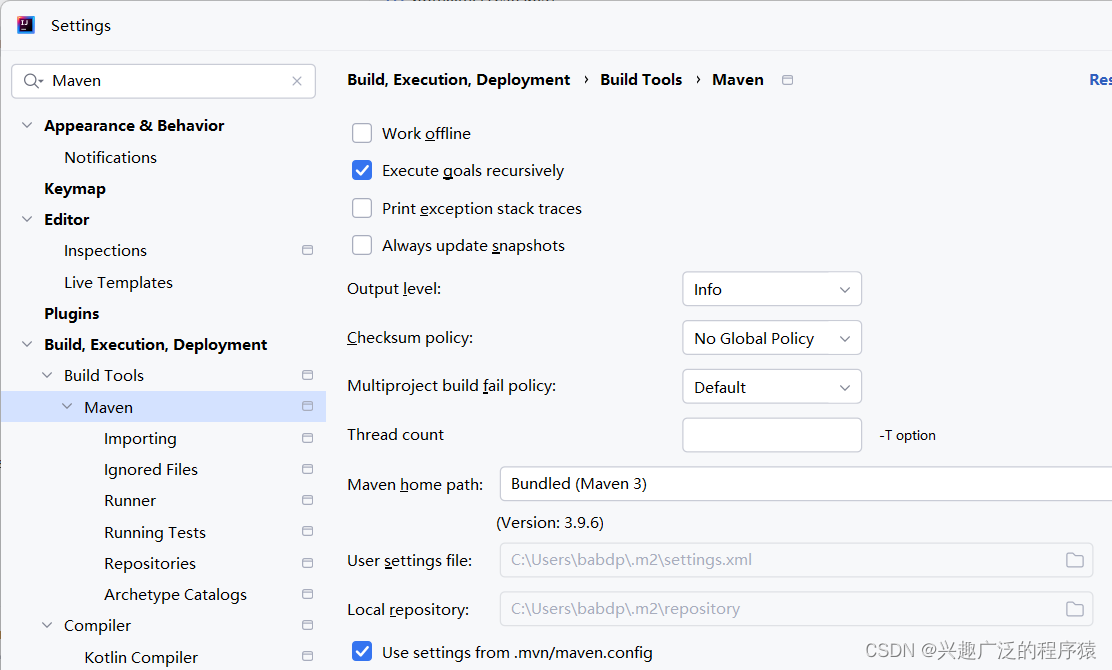The width and height of the screenshot is (1112, 670).
Task: Click Build Tools breadcrumb link
Action: [x=641, y=80]
